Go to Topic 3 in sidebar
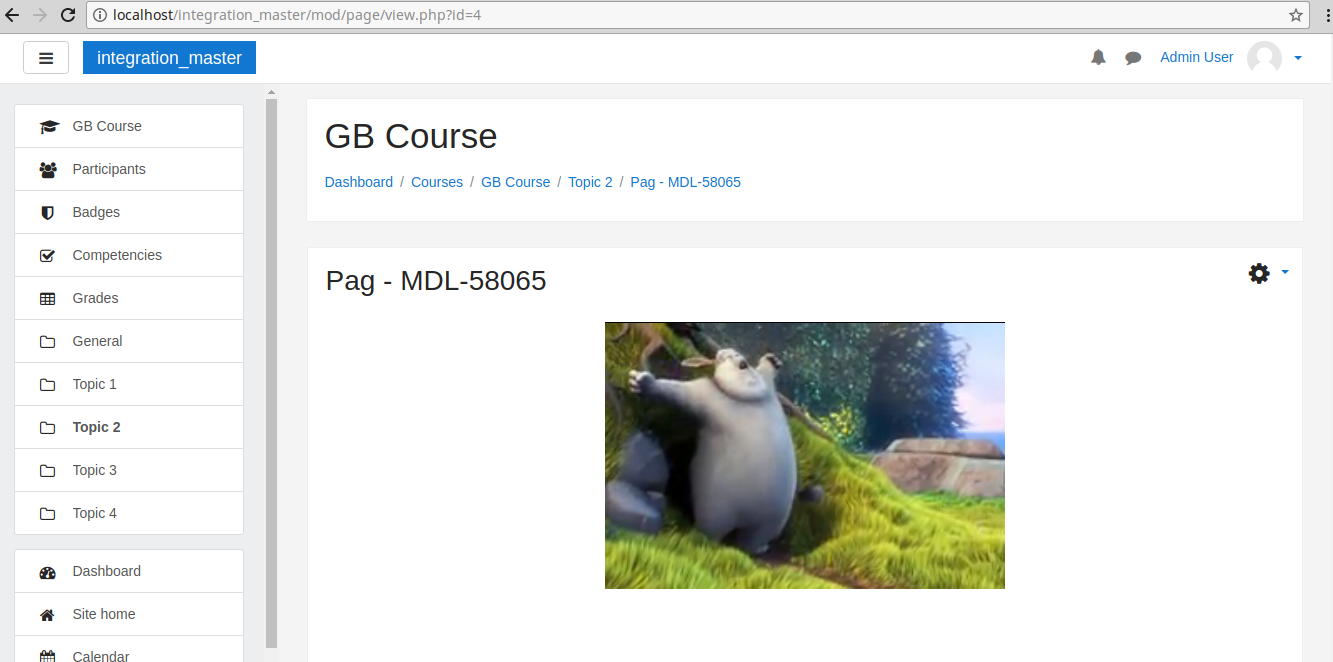The height and width of the screenshot is (662, 1333). [x=129, y=470]
